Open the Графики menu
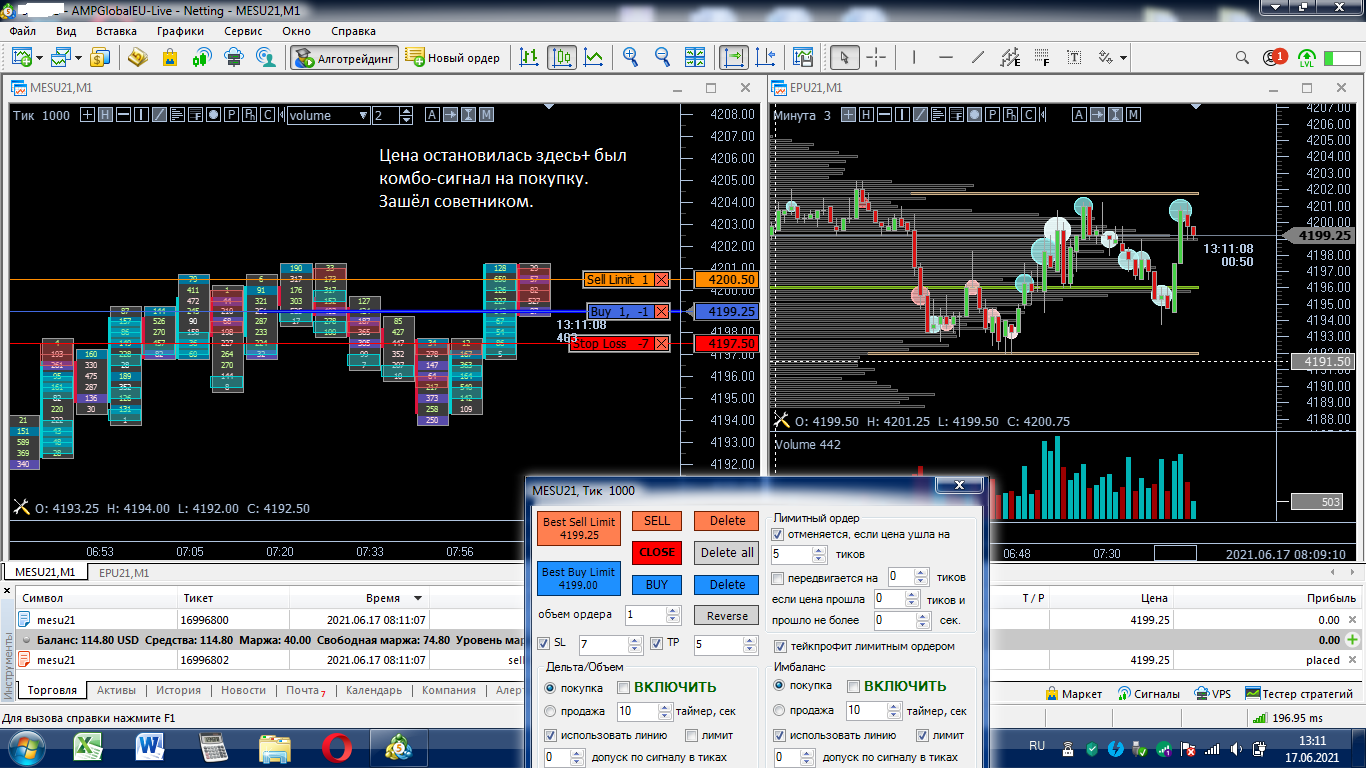This screenshot has width=1366, height=768. click(x=180, y=31)
